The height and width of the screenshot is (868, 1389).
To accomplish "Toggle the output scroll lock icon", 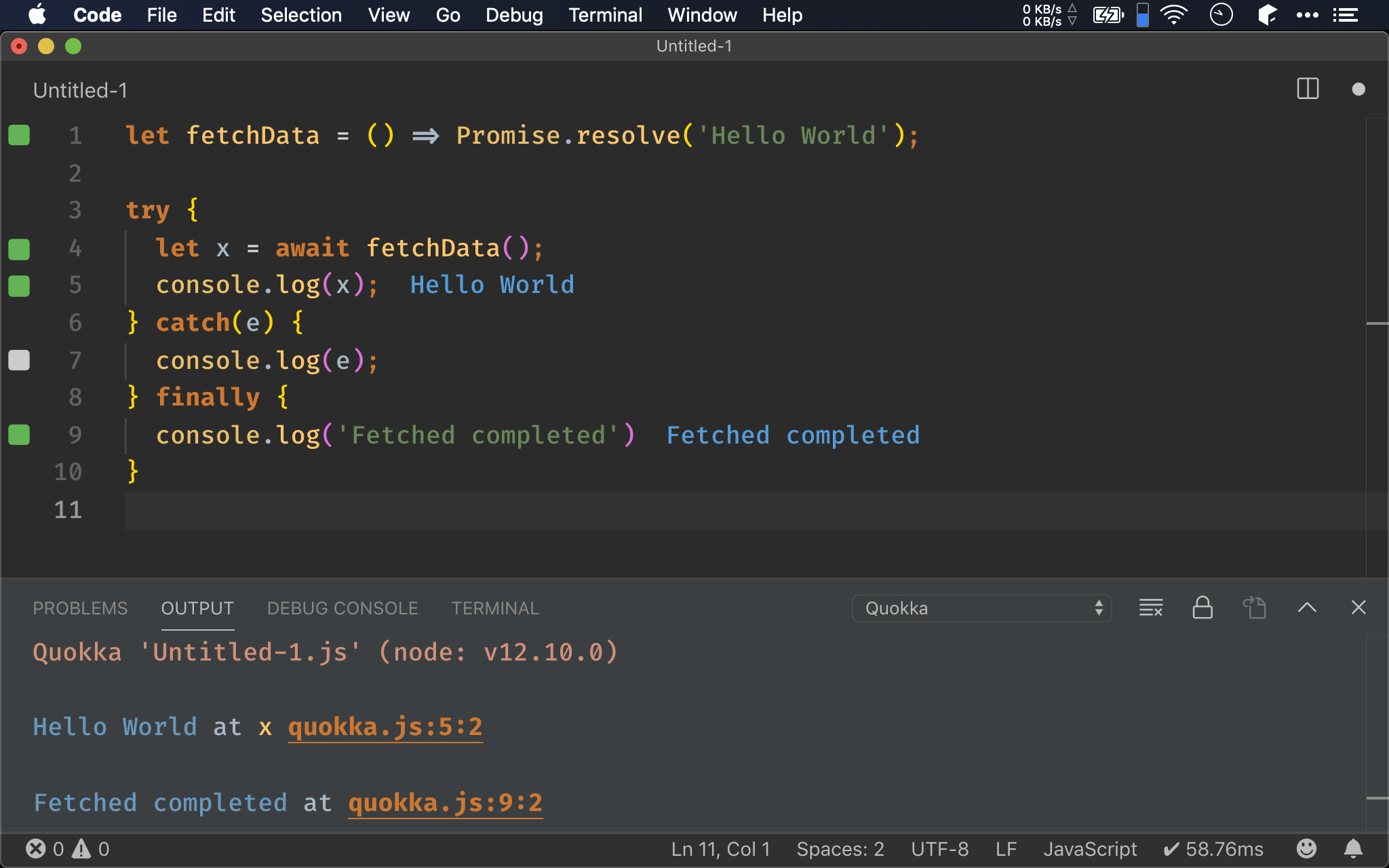I will click(1202, 608).
